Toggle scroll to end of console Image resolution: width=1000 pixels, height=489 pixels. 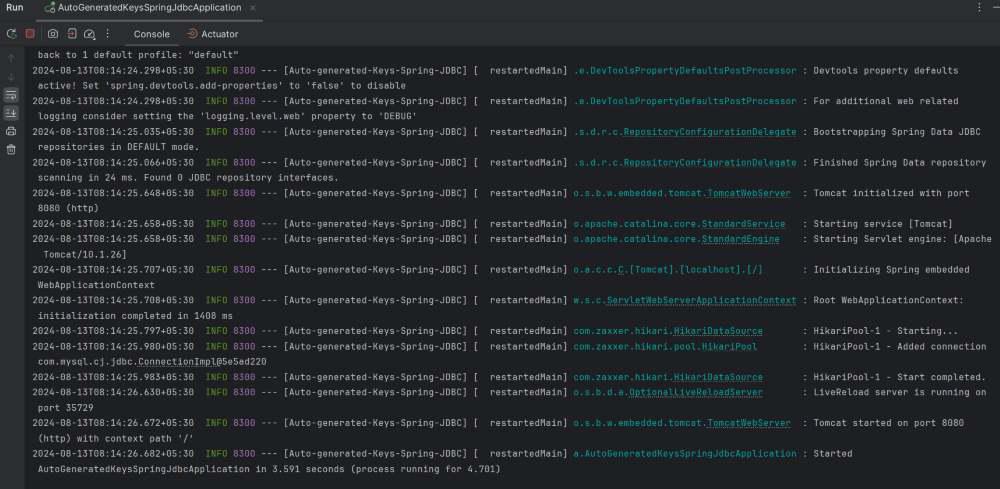[x=11, y=113]
